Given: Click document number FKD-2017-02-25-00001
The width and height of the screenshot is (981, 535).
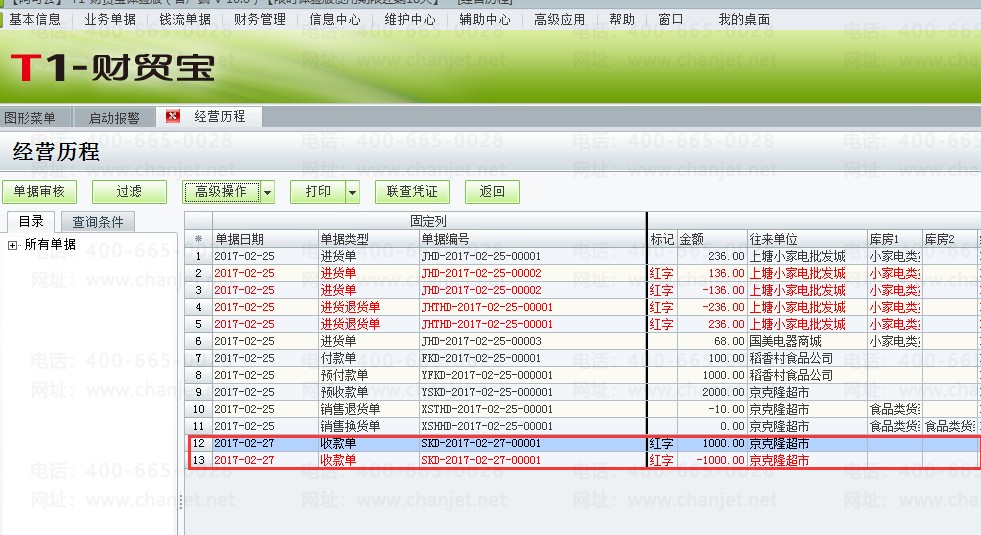Looking at the screenshot, I should [480, 358].
